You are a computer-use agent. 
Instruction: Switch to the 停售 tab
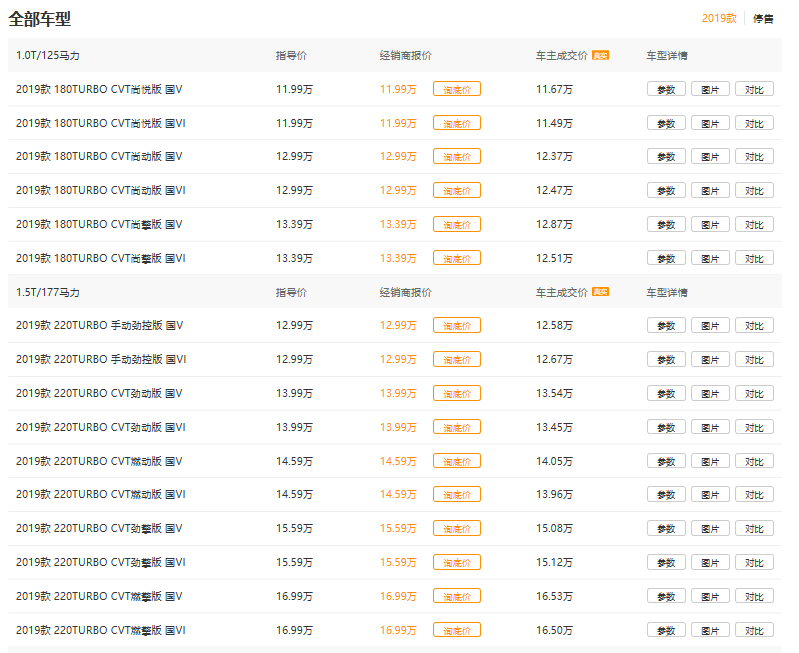click(x=763, y=18)
